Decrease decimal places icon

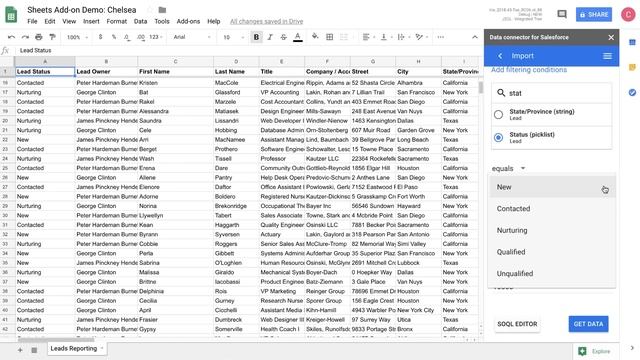tap(127, 37)
